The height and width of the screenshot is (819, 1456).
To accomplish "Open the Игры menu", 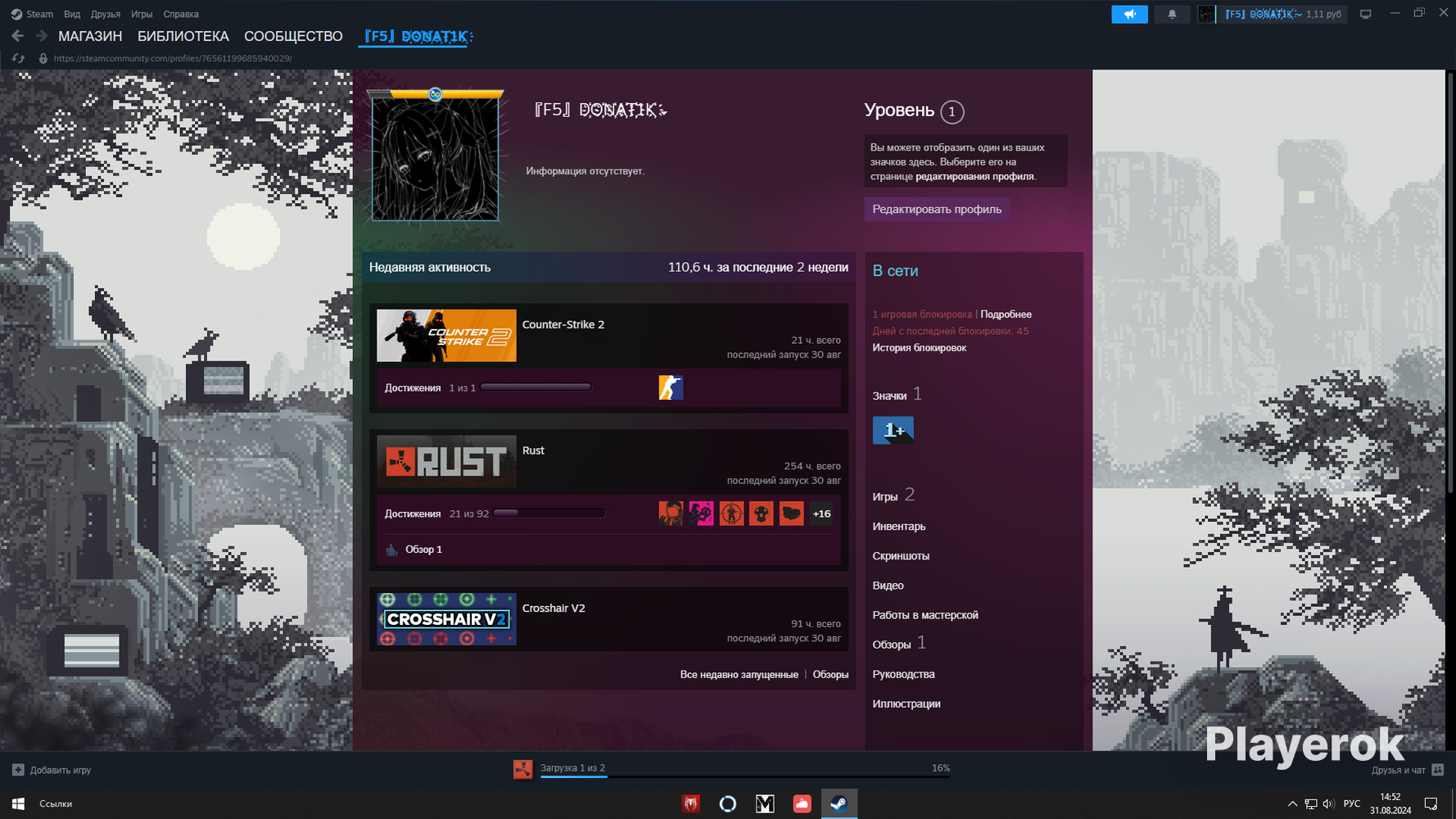I will pyautogui.click(x=142, y=14).
